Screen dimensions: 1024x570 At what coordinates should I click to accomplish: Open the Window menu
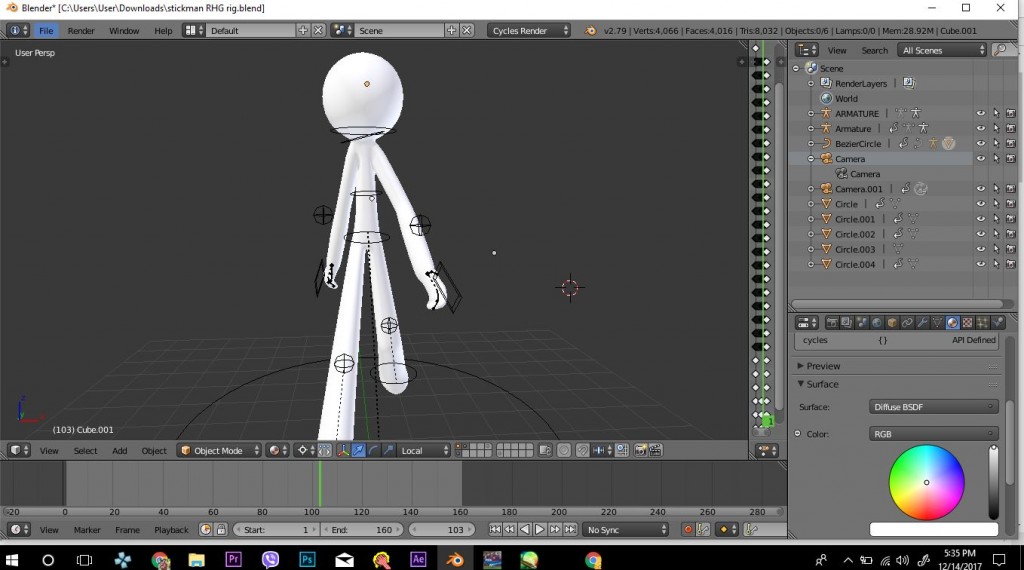click(x=124, y=31)
